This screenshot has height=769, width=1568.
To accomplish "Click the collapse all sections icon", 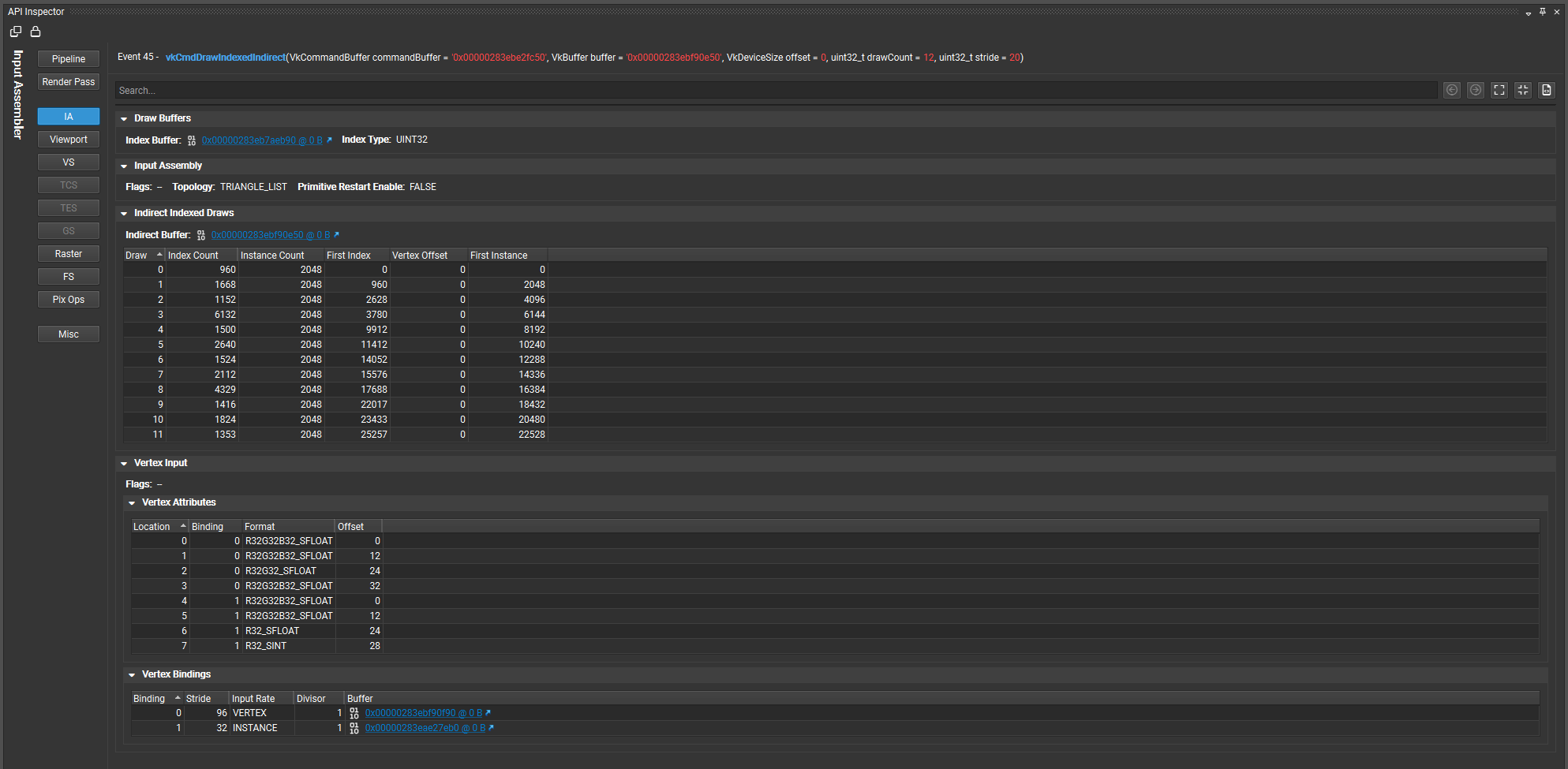I will click(1522, 90).
